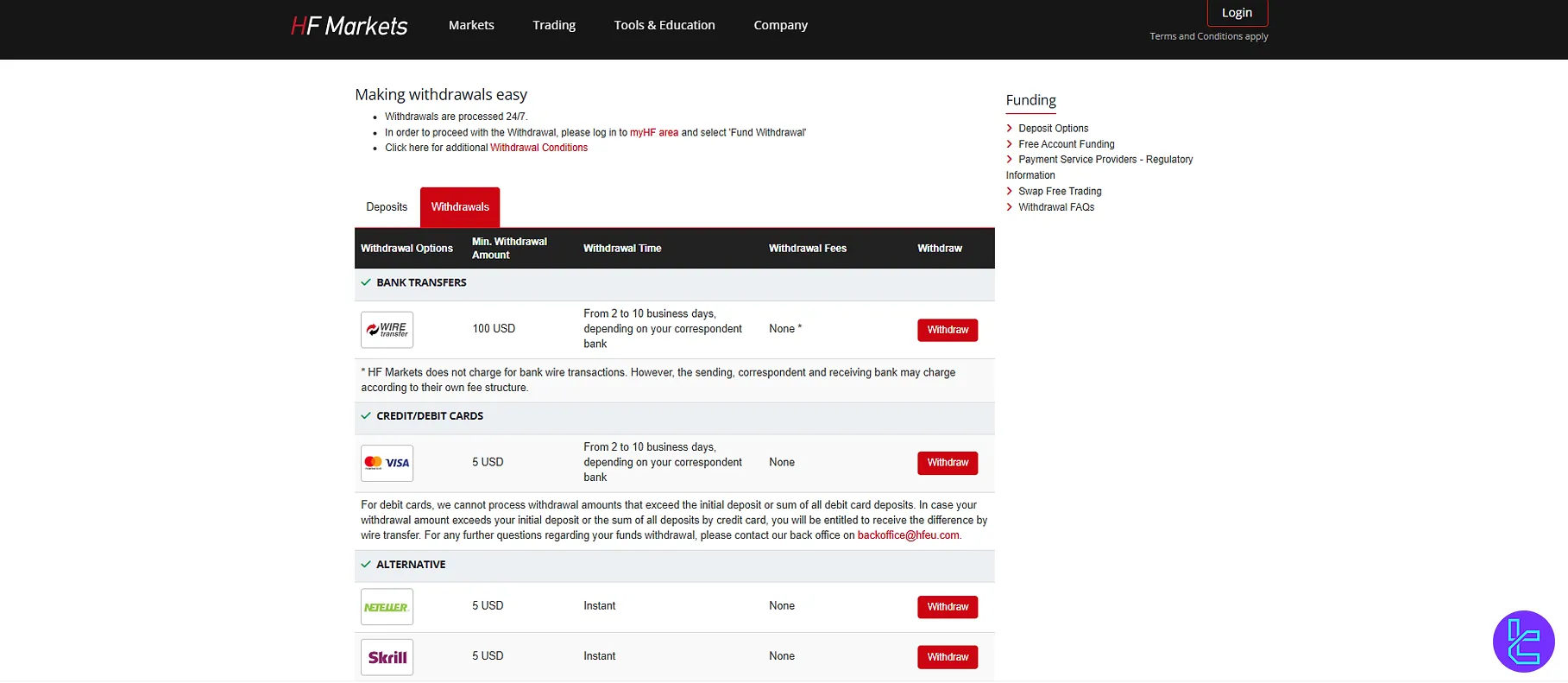Screen dimensions: 1568x683
Task: Open Deposit Options in Funding sidebar
Action: coord(1053,129)
